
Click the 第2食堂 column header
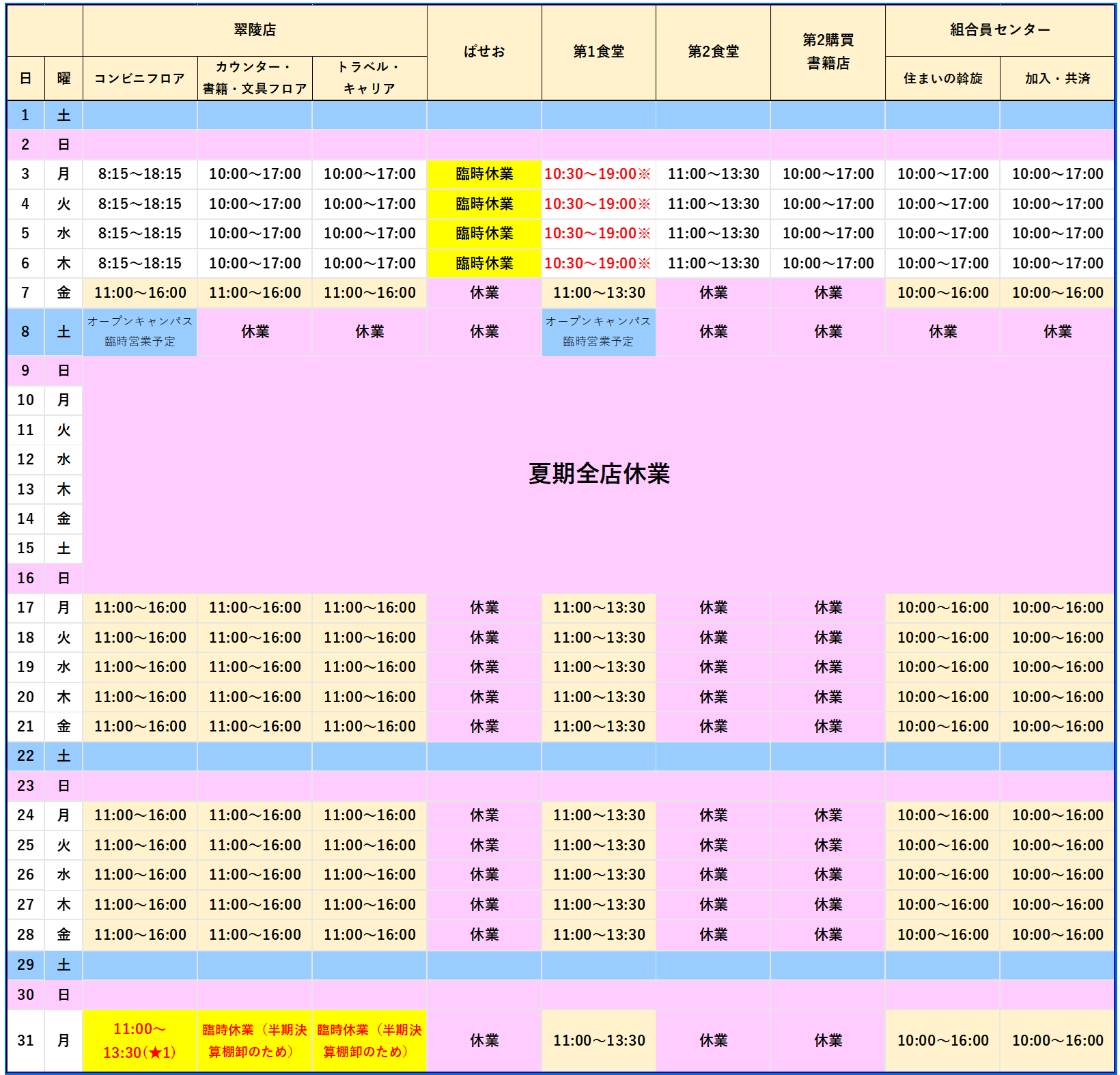pyautogui.click(x=714, y=52)
